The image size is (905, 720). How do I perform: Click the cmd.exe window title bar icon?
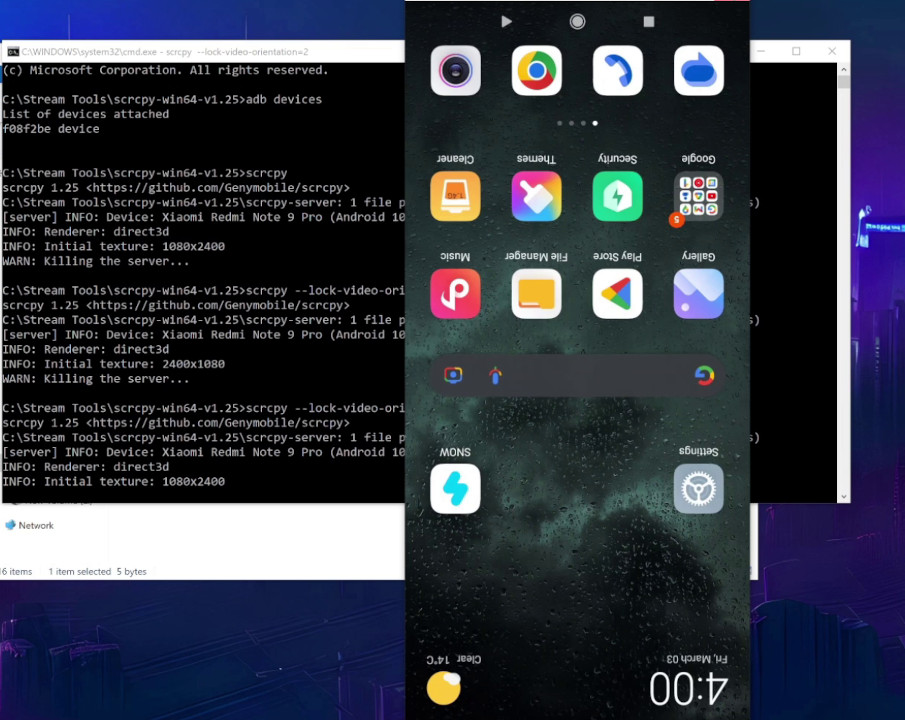coord(13,51)
